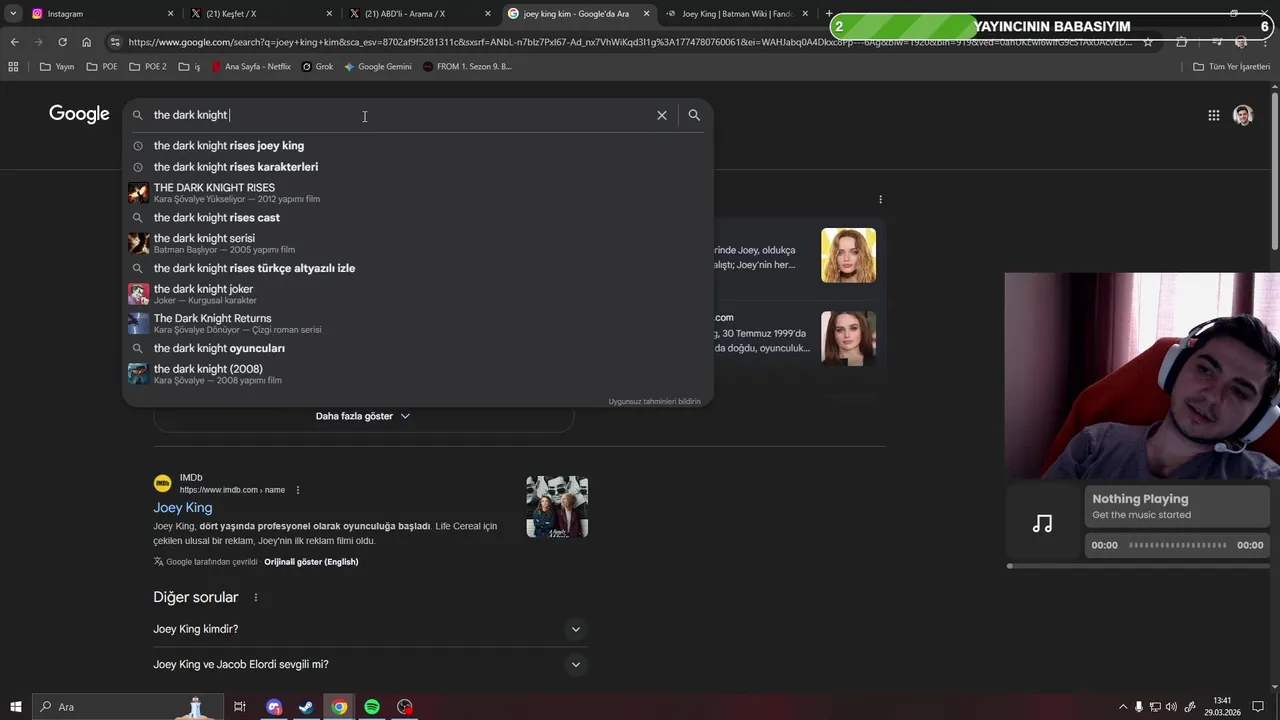Clear the search box with the X icon
The height and width of the screenshot is (720, 1280).
661,115
